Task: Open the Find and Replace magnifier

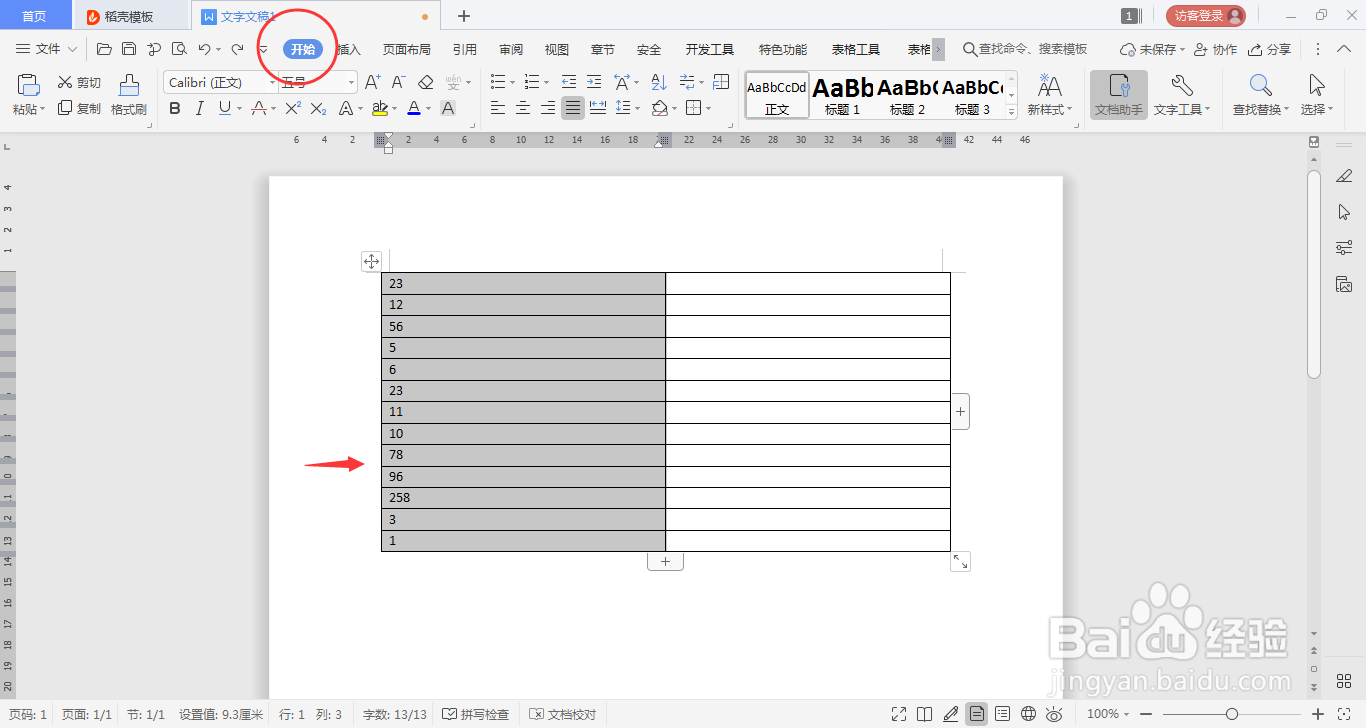Action: pyautogui.click(x=1261, y=85)
